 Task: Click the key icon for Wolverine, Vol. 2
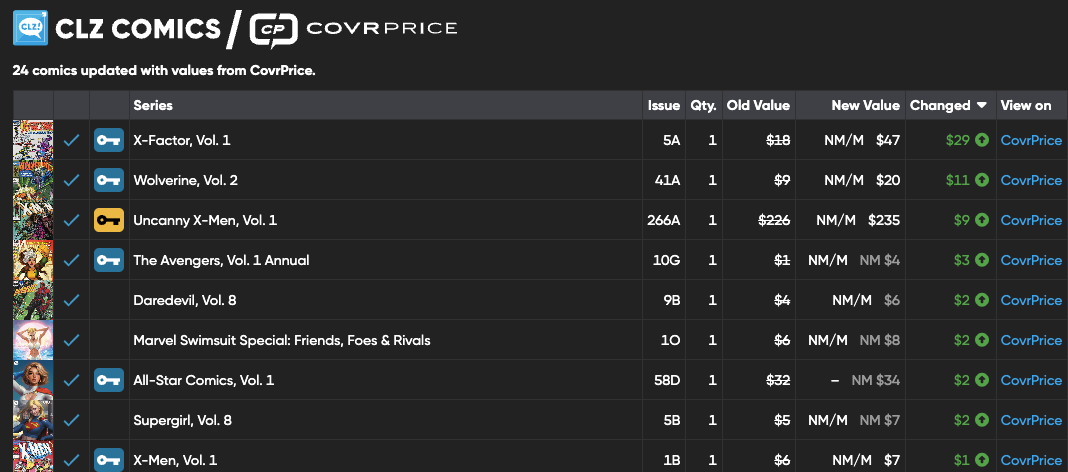[109, 180]
